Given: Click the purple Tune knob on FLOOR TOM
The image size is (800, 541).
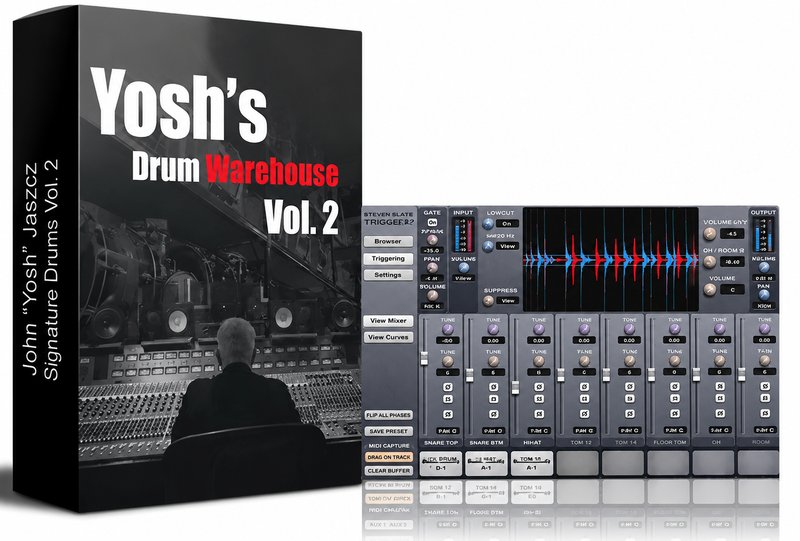Looking at the screenshot, I should [x=674, y=329].
